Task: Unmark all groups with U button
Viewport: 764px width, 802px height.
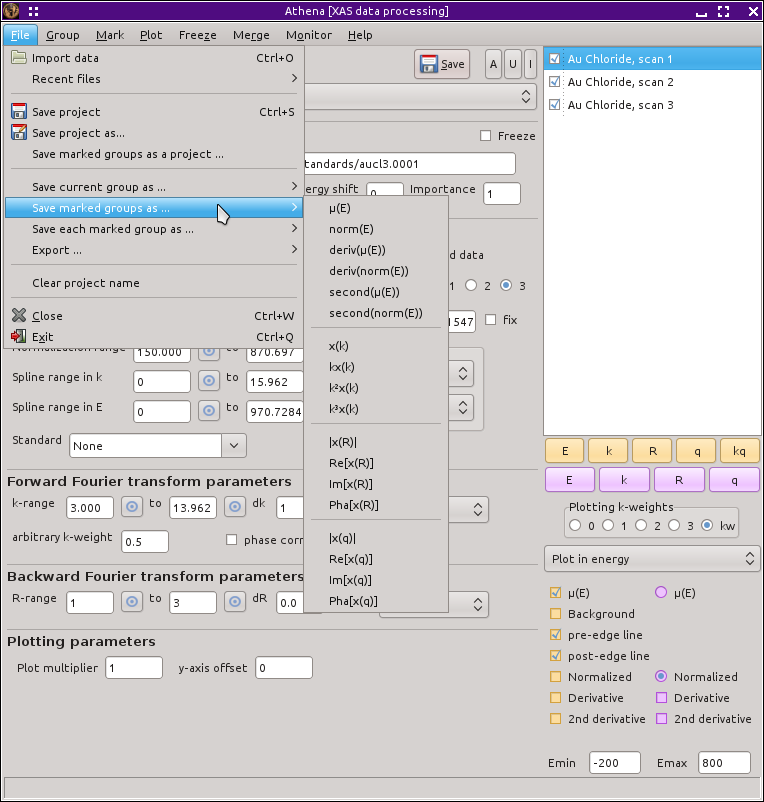Action: pos(512,64)
